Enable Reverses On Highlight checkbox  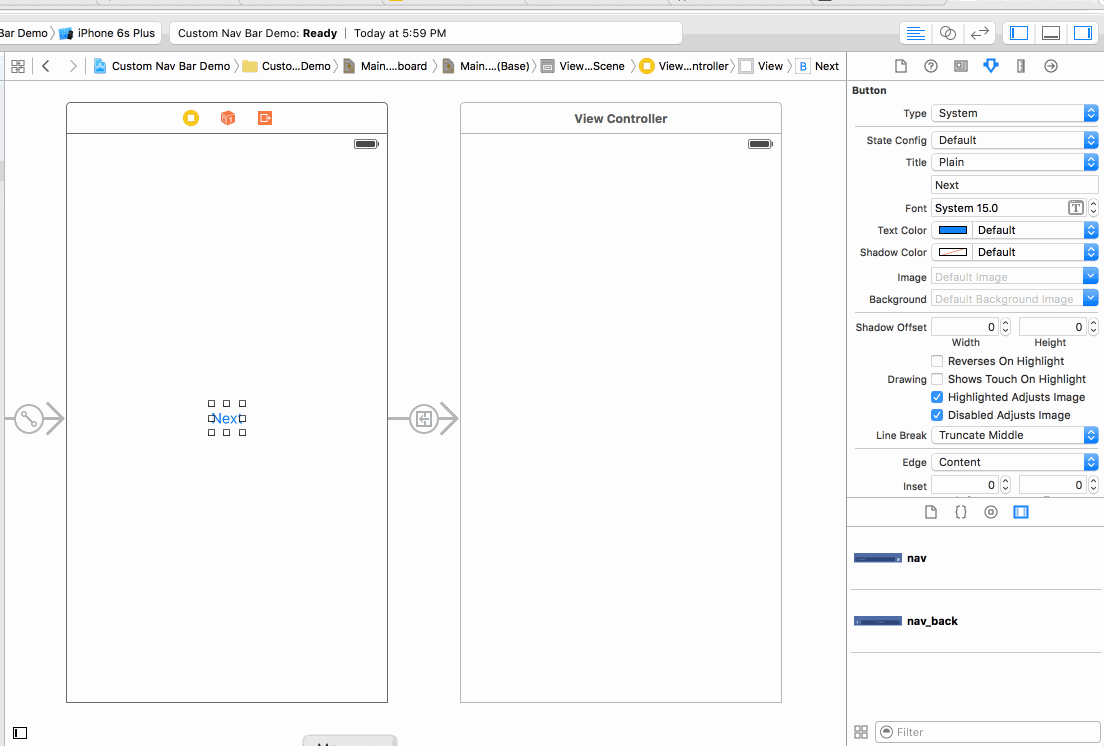pos(937,361)
